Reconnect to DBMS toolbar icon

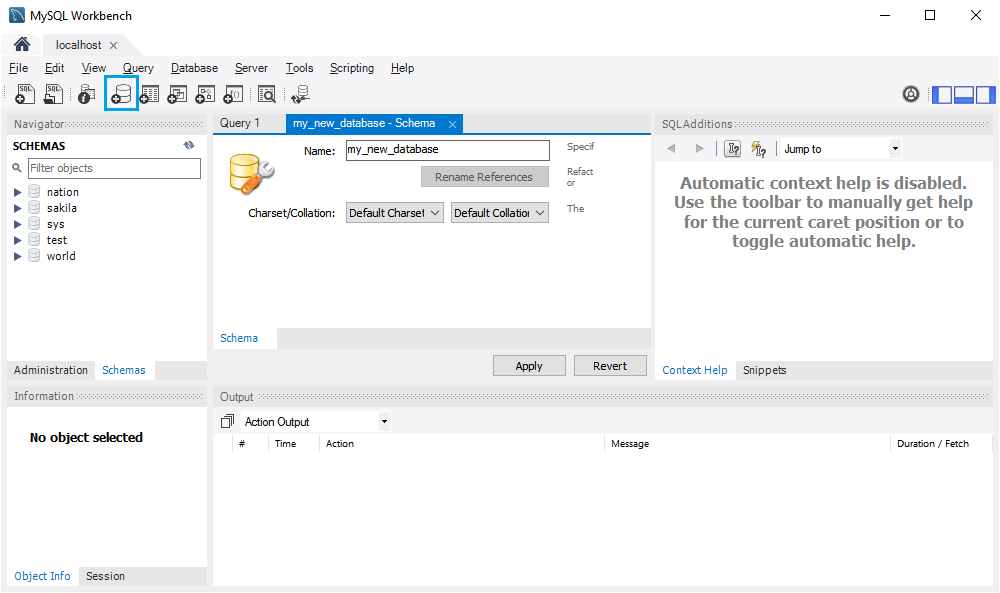click(300, 94)
